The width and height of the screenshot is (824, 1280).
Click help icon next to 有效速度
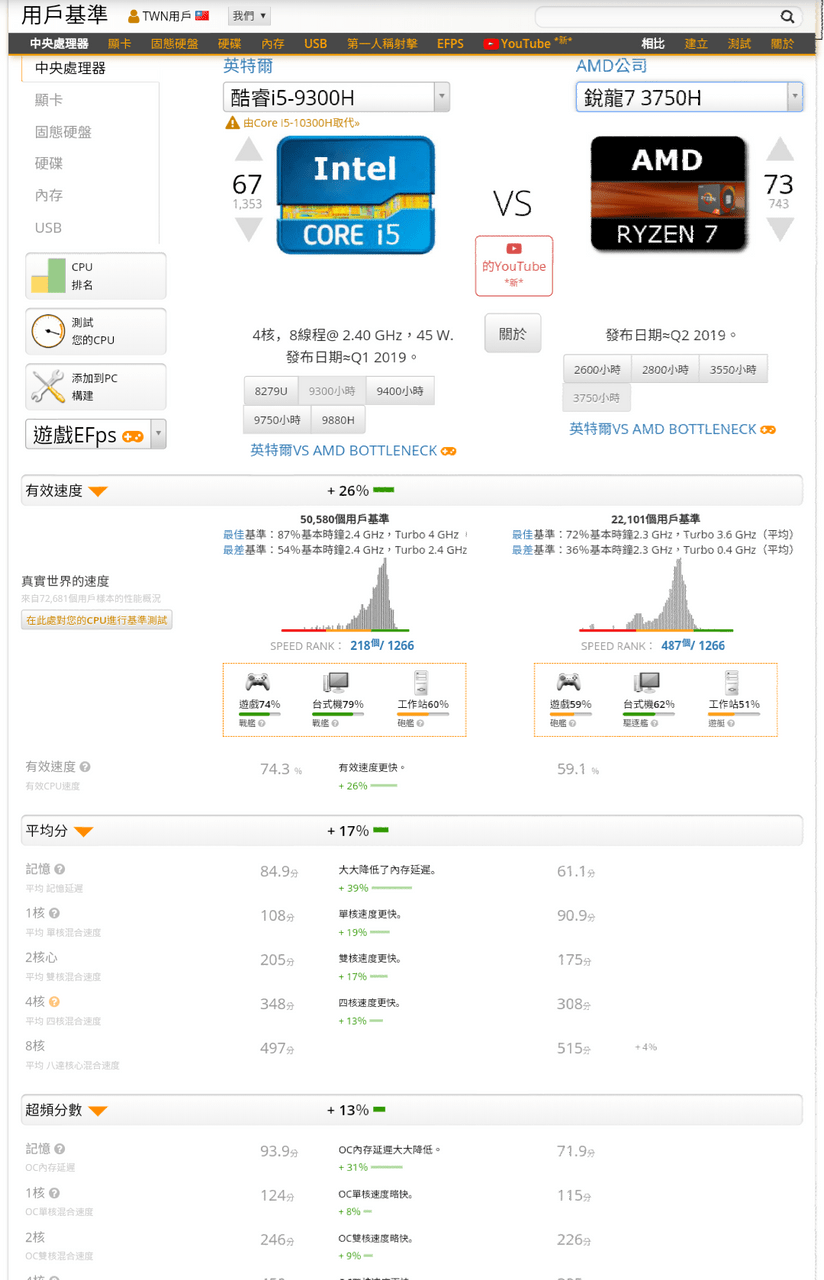(85, 767)
